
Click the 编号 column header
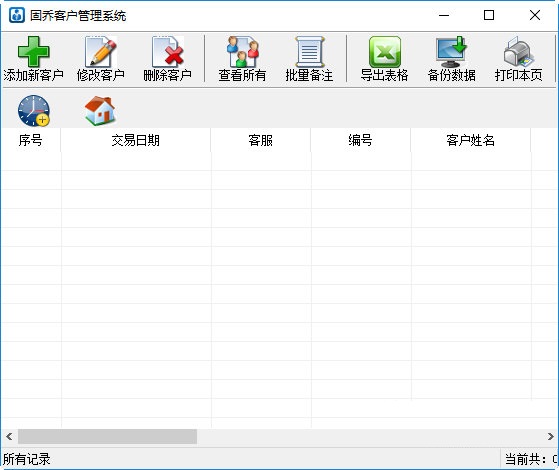[360, 140]
